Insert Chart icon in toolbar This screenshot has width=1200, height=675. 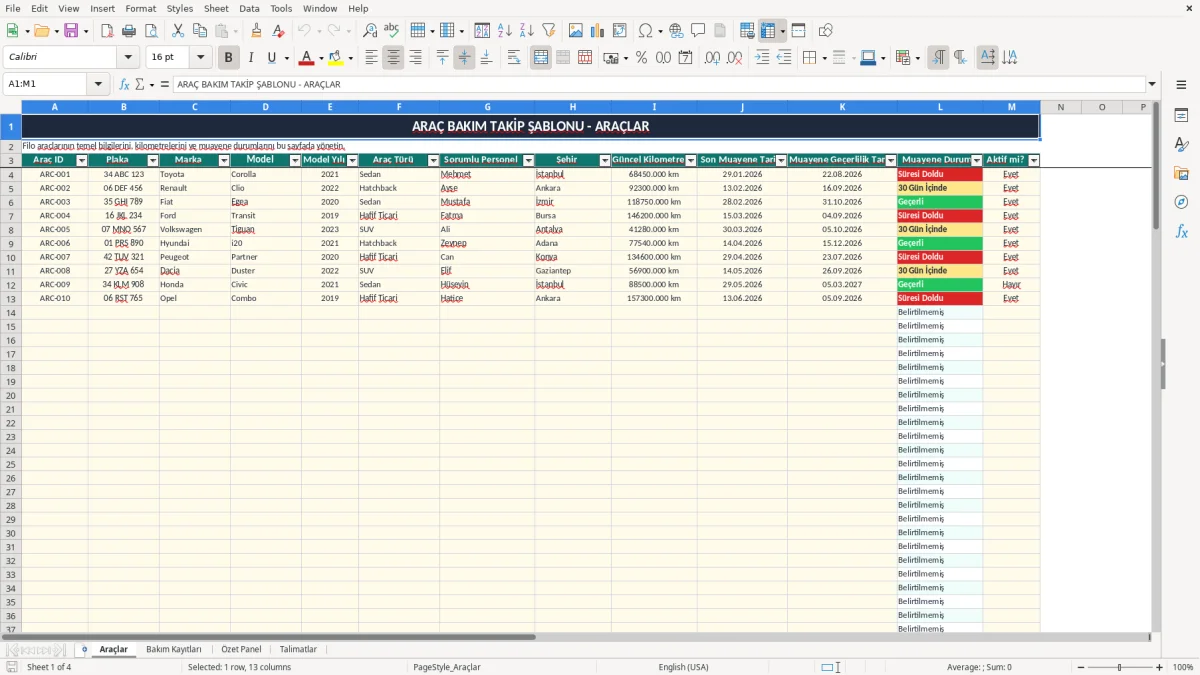pyautogui.click(x=598, y=31)
